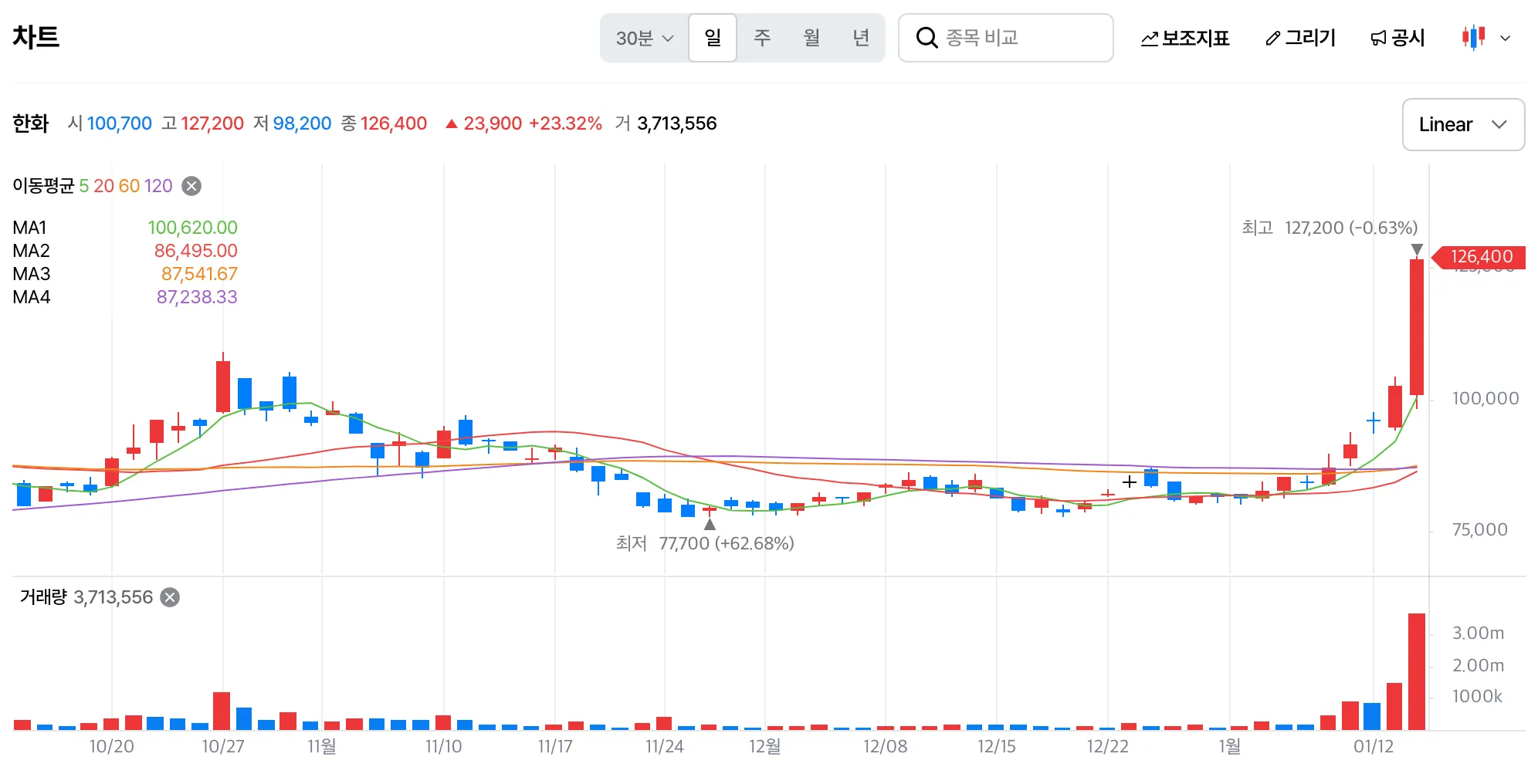Open the Linear scale dropdown
Image resolution: width=1538 pixels, height=784 pixels.
[1462, 124]
